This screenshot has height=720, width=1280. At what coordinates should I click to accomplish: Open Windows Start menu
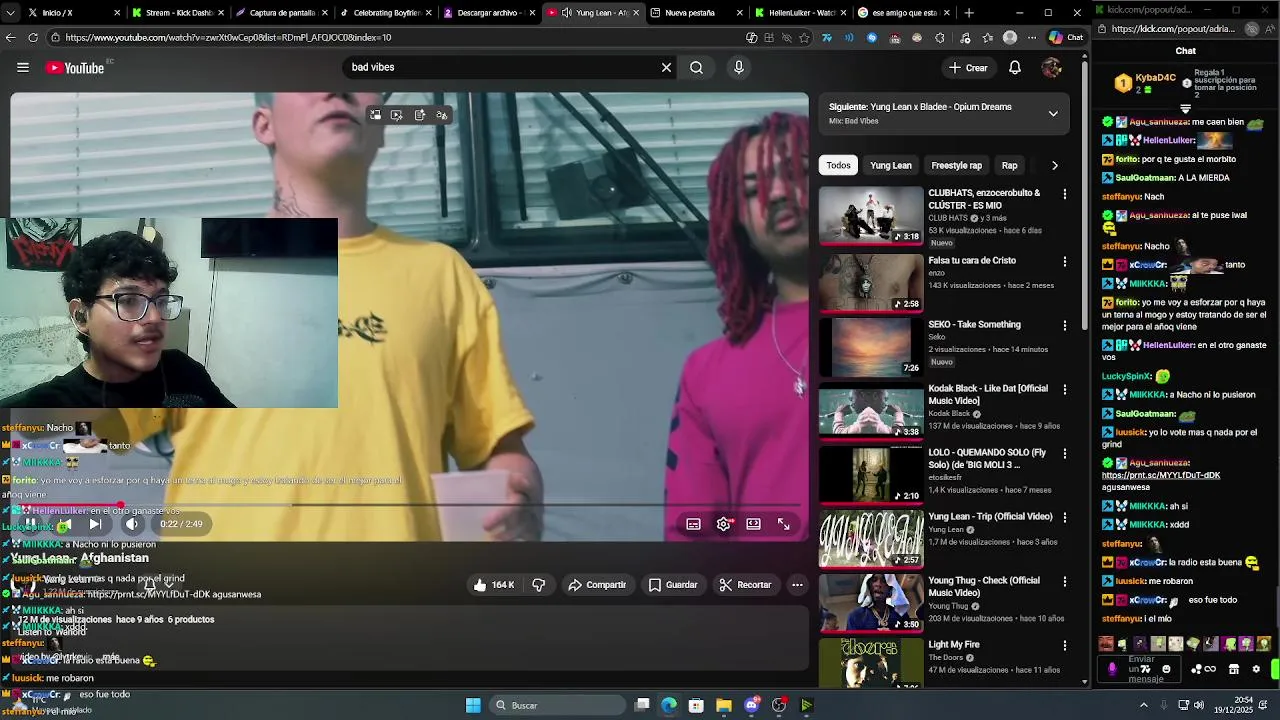pos(473,705)
